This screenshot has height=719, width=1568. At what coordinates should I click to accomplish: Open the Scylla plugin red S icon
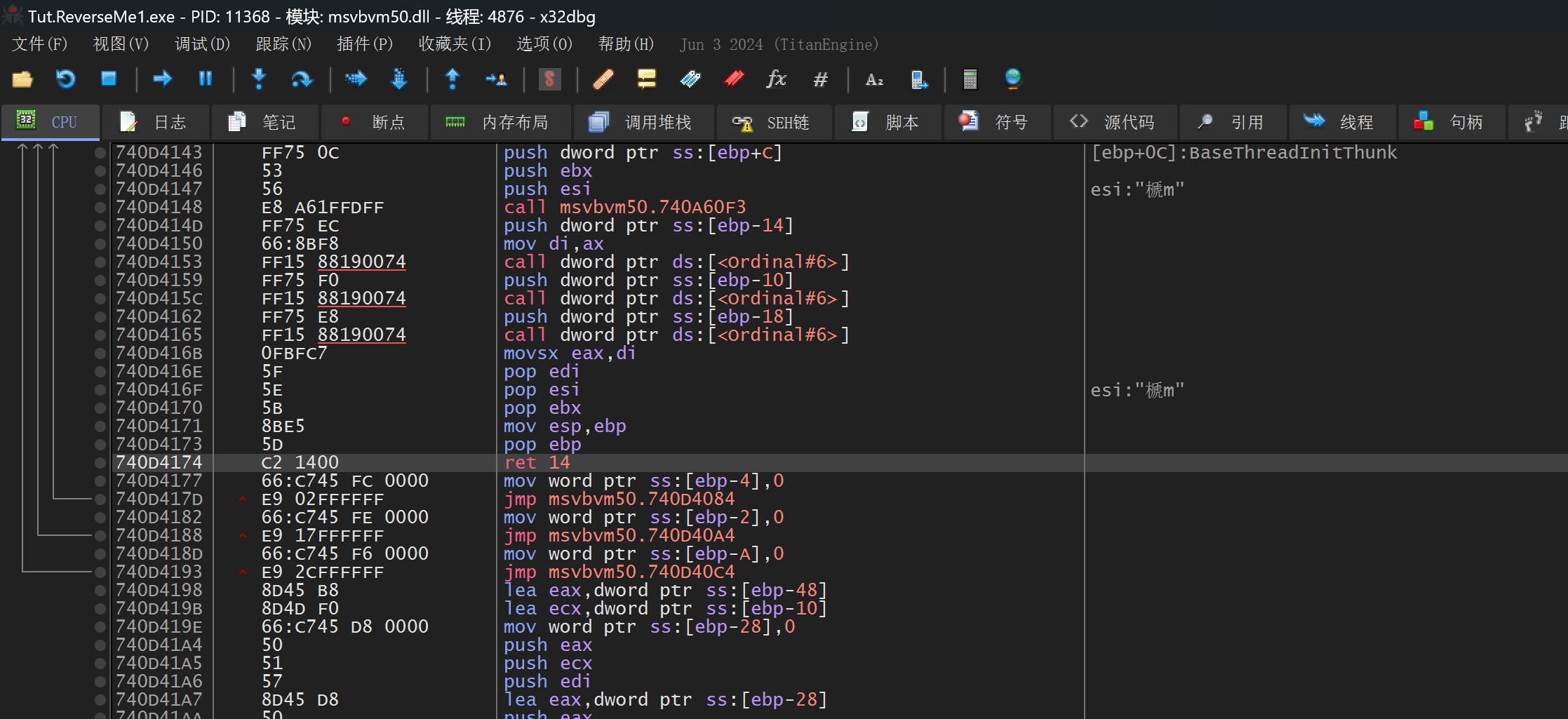pyautogui.click(x=549, y=79)
